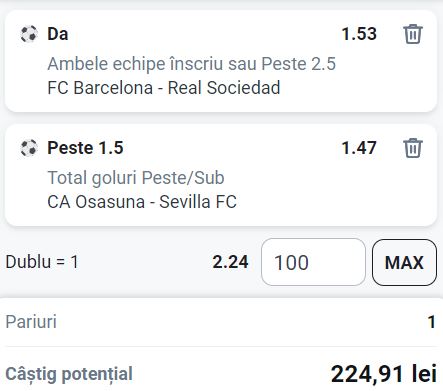Click the football icon beside Peste 1.5
The image size is (443, 391).
[x=29, y=148]
